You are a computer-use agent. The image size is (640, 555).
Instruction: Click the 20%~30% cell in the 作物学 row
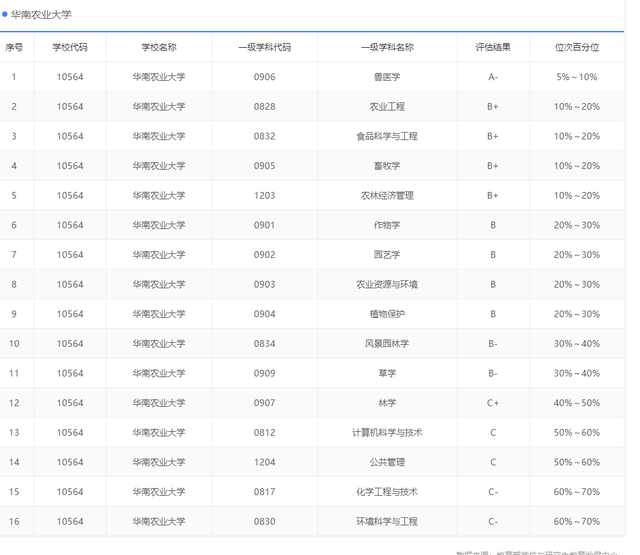coord(577,225)
